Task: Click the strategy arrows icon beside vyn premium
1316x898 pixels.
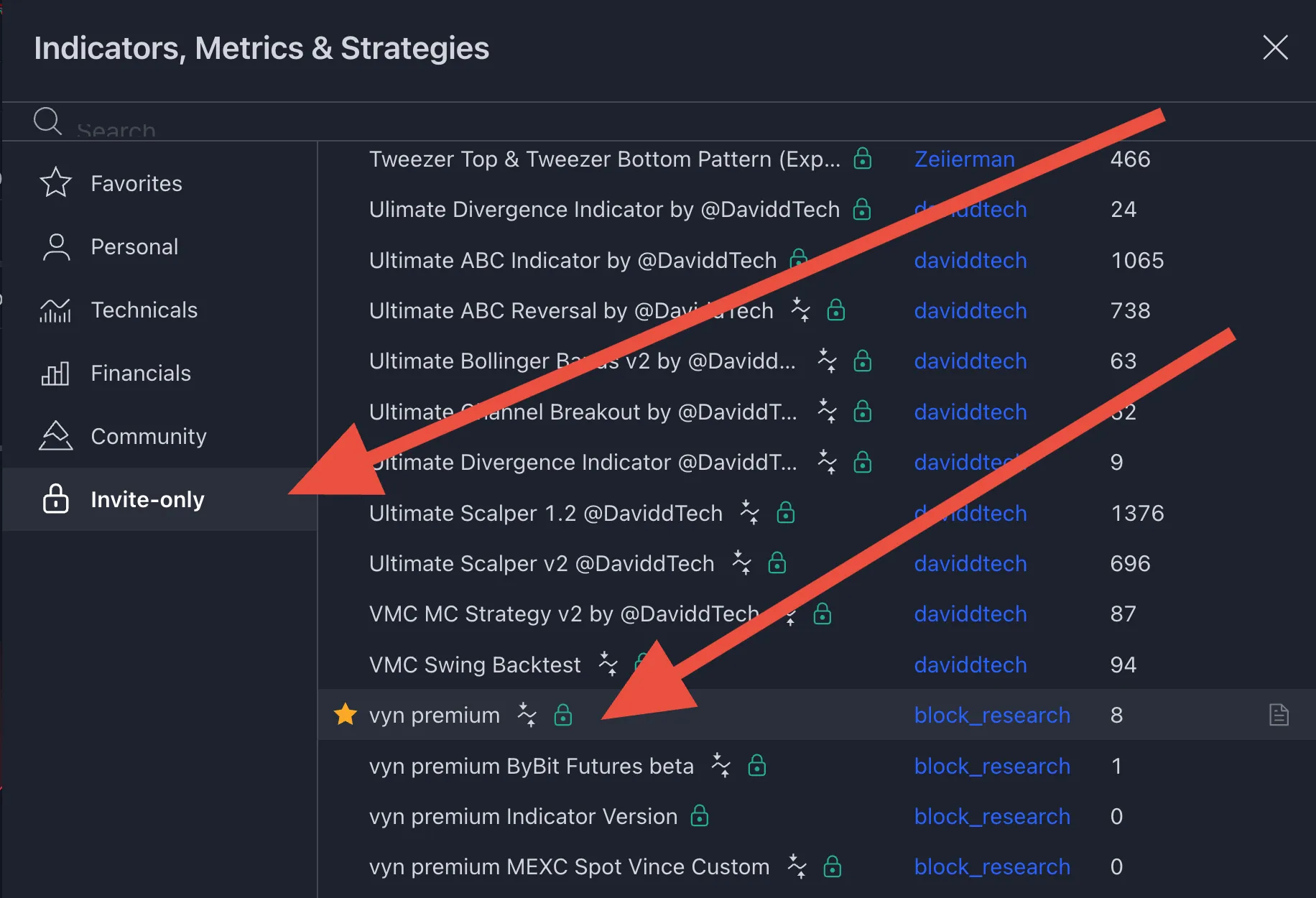Action: click(x=528, y=715)
